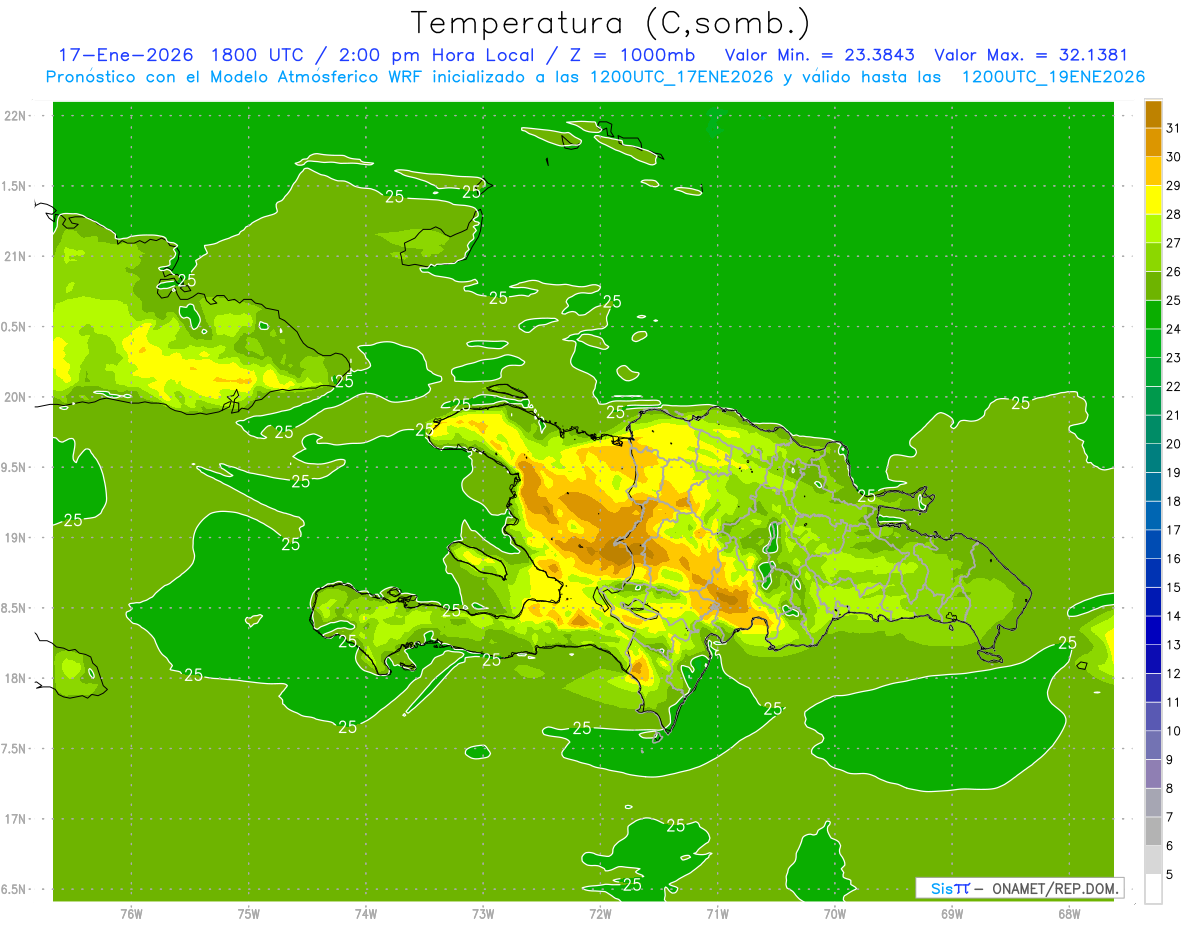Pick the blue legend band between 15 and 16
Viewport: 1200px width, 927px height.
click(x=1153, y=573)
